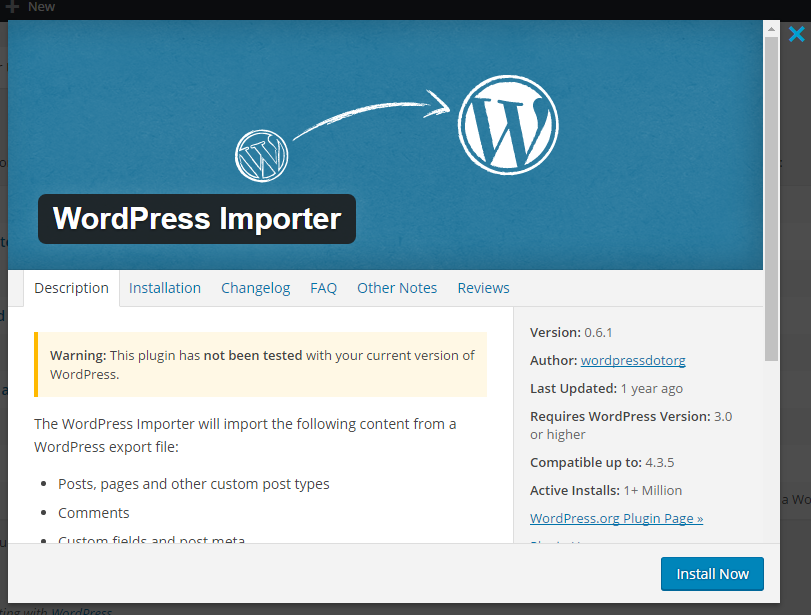The height and width of the screenshot is (615, 811).
Task: Click the New plus icon in admin bar
Action: click(x=12, y=6)
